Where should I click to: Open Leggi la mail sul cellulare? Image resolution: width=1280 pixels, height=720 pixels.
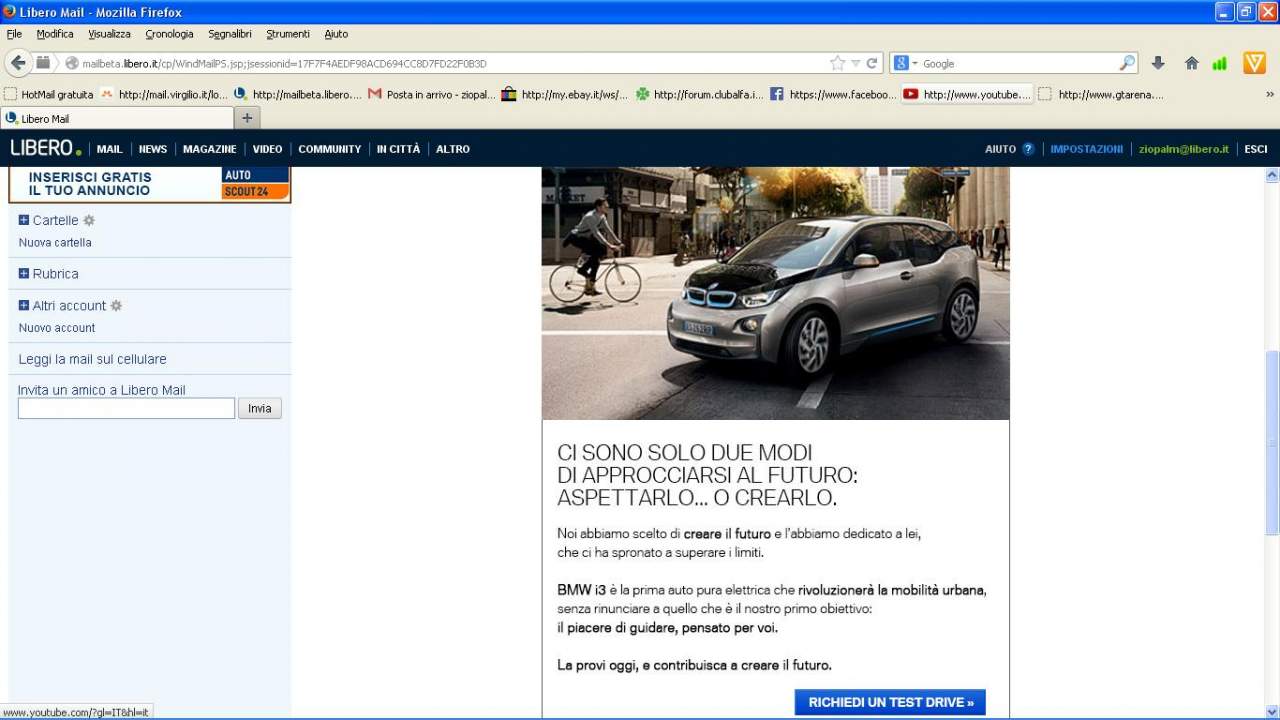coord(93,359)
